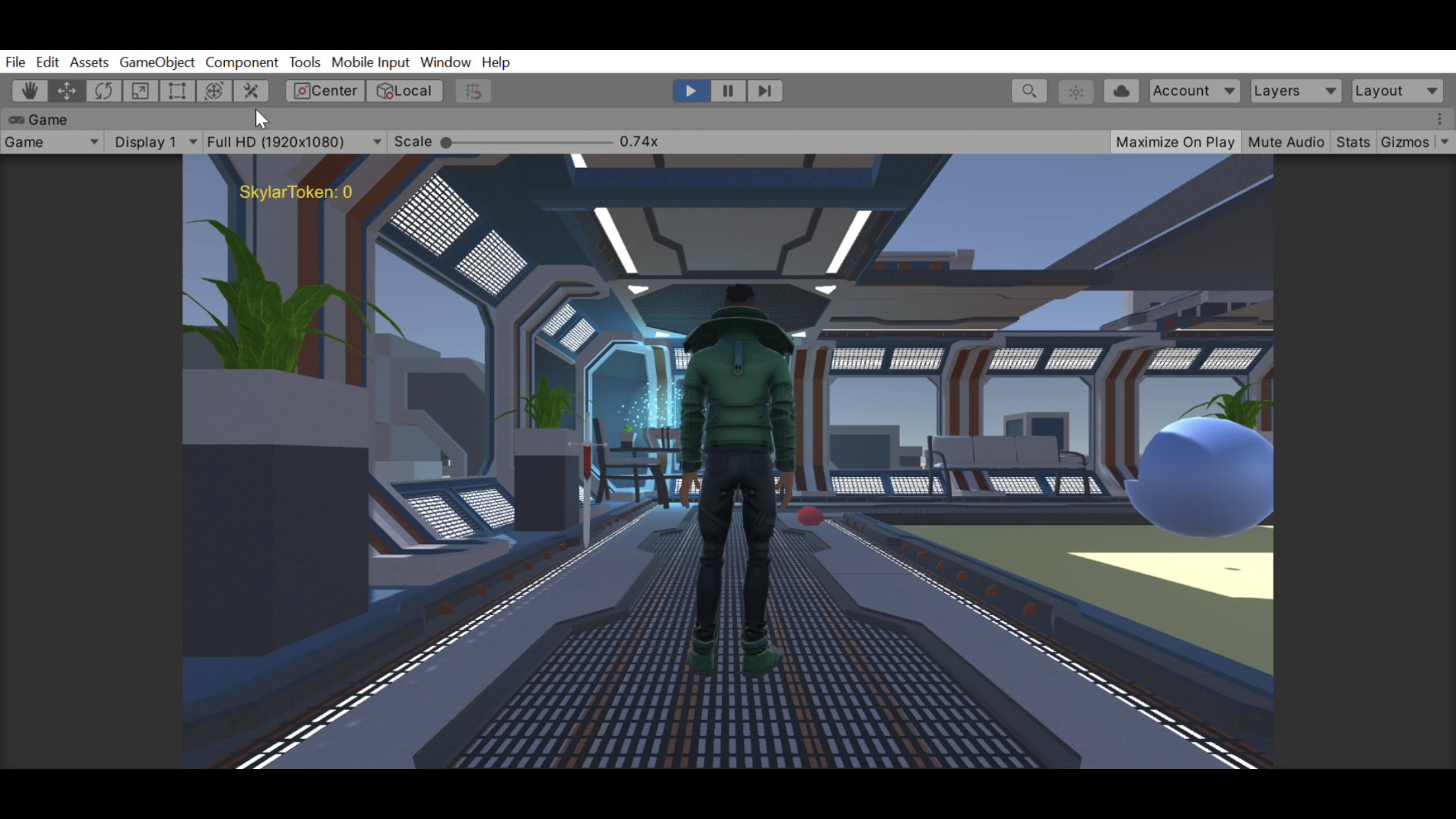Toggle pivot mode Center button
The image size is (1456, 819).
(x=325, y=91)
